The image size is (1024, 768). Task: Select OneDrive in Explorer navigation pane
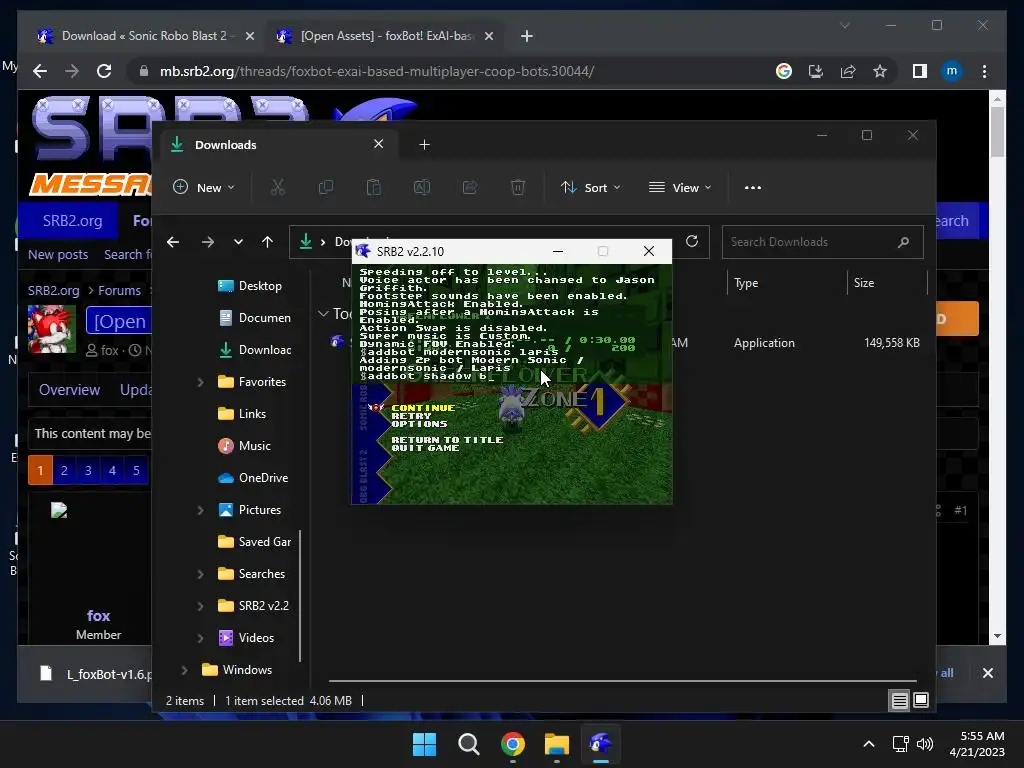coord(253,478)
